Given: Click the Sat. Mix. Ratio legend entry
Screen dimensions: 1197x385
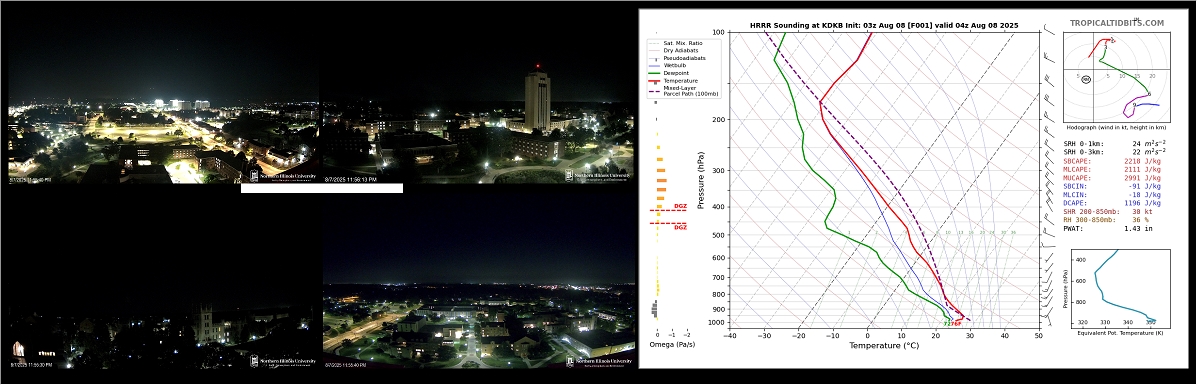Looking at the screenshot, I should point(676,43).
